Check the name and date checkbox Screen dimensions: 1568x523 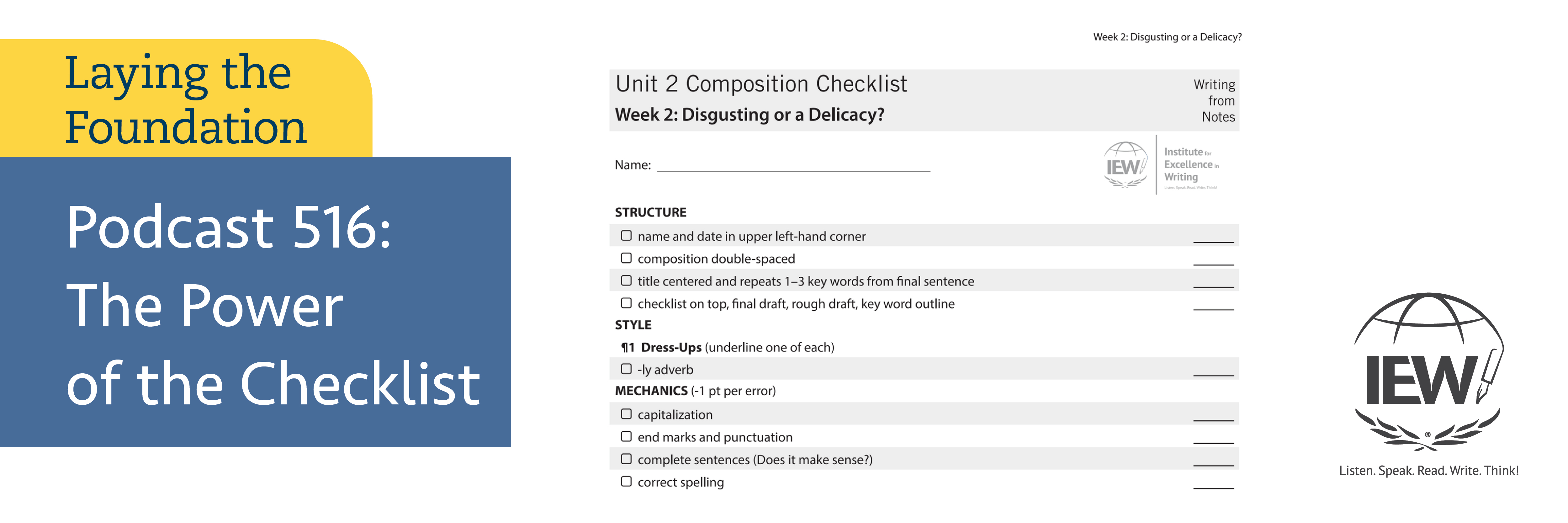tap(626, 236)
